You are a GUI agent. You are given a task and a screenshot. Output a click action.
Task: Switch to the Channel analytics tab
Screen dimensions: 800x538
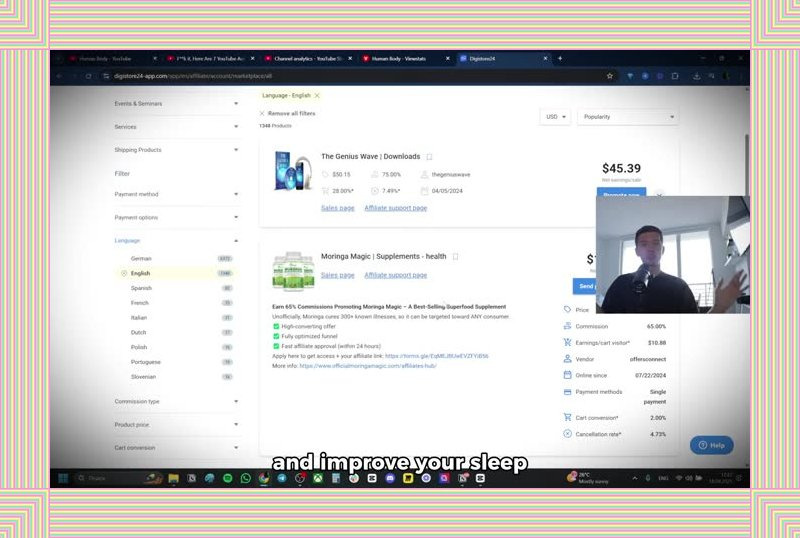[308, 59]
